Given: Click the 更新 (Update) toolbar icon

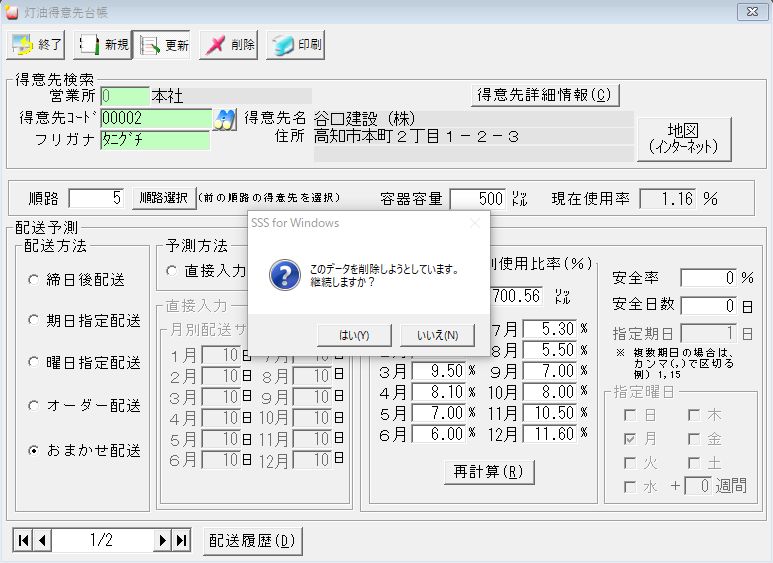Looking at the screenshot, I should pyautogui.click(x=164, y=45).
